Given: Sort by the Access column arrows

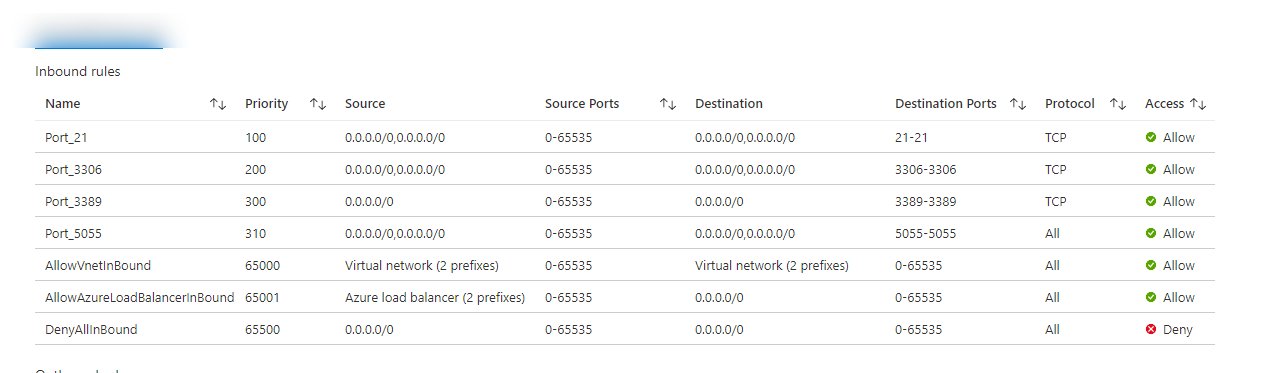Looking at the screenshot, I should coord(1199,104).
